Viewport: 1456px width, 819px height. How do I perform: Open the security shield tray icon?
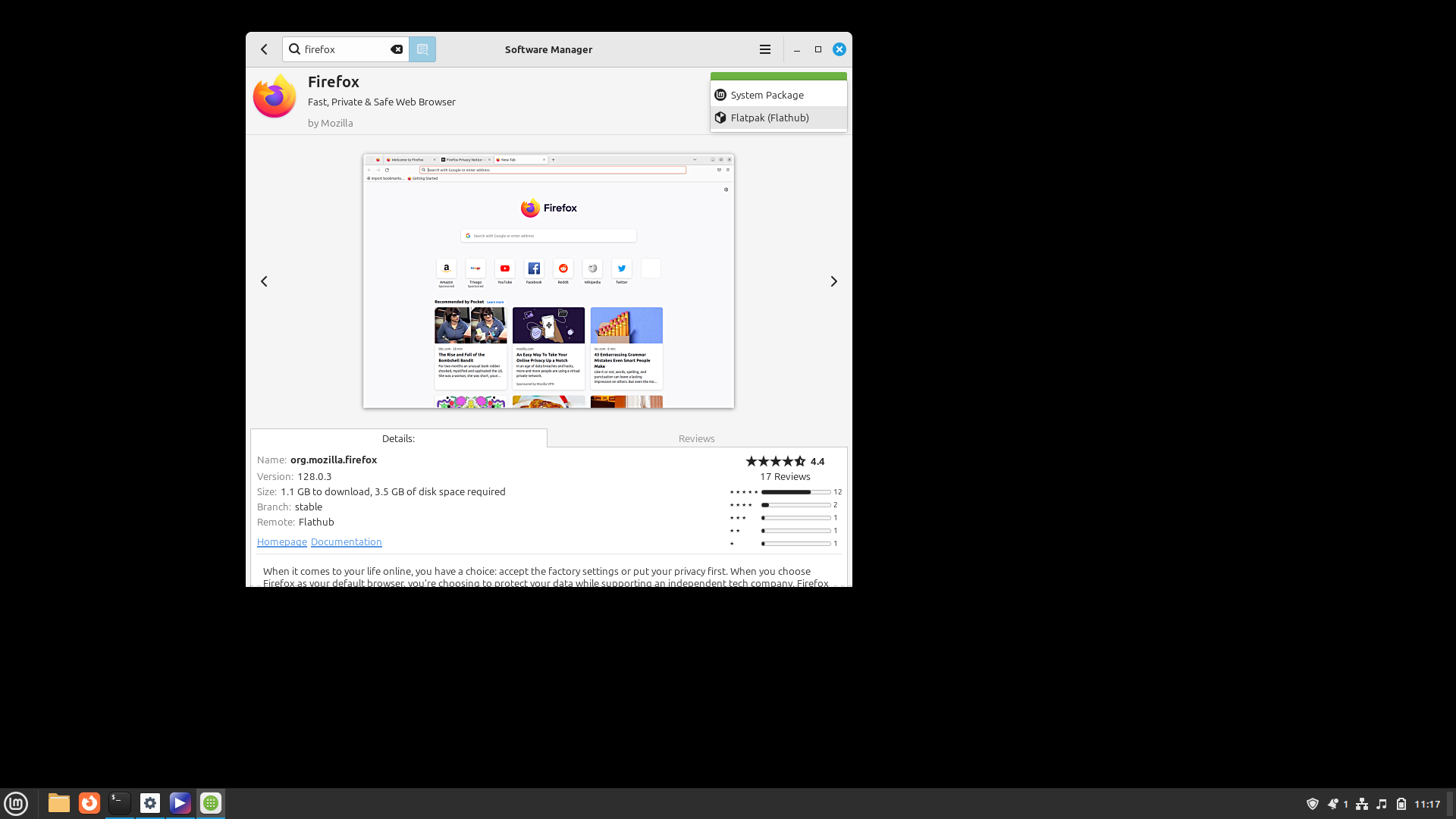[1313, 804]
